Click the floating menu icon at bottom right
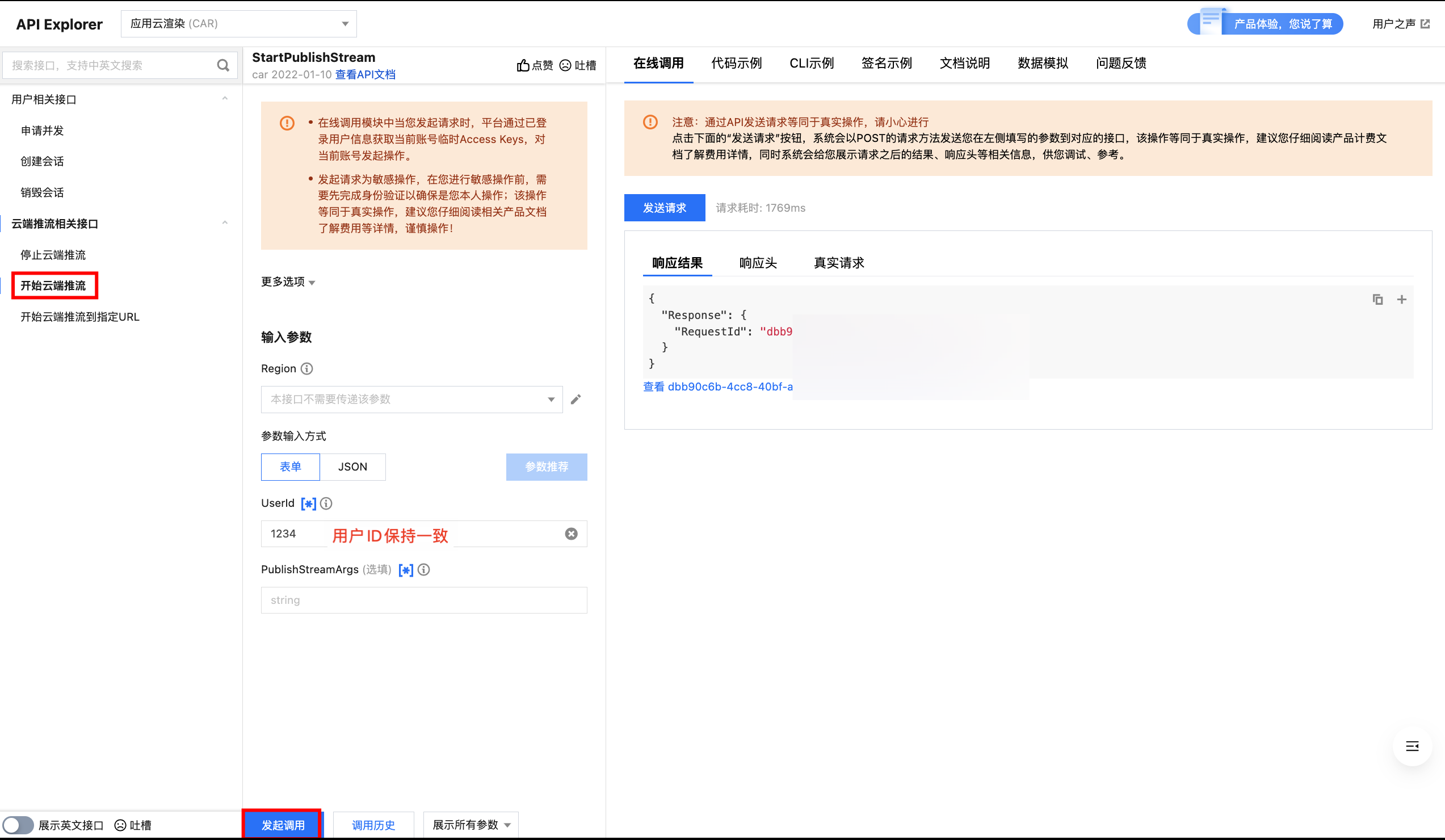The image size is (1445, 840). pos(1412,746)
